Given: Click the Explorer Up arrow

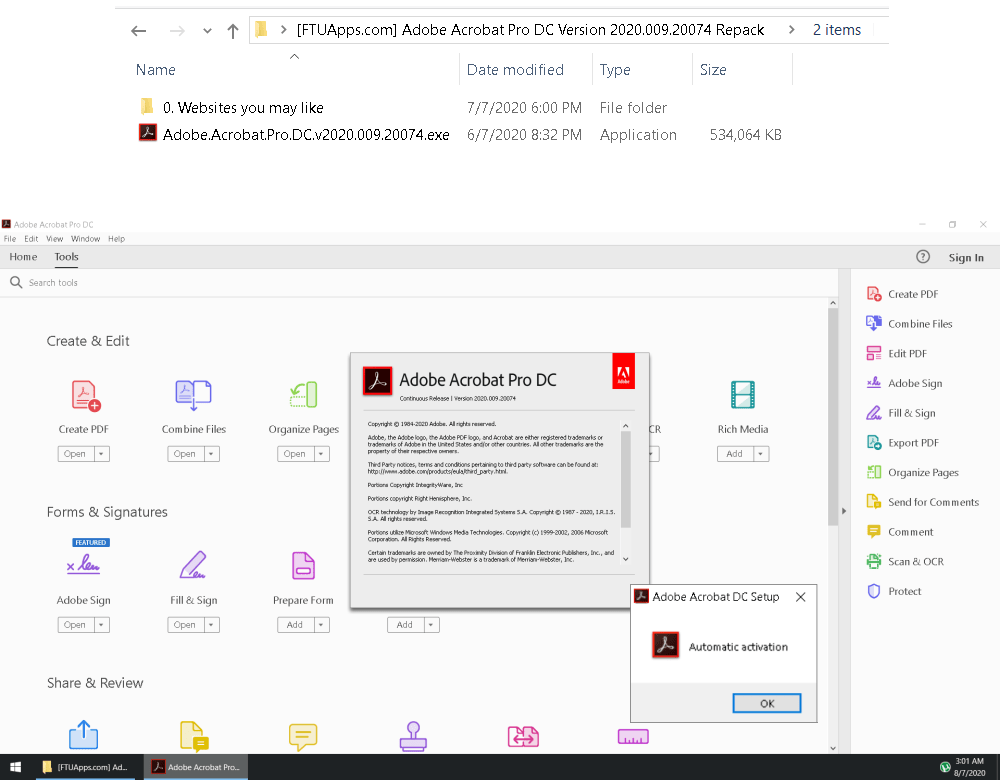Looking at the screenshot, I should [x=233, y=31].
